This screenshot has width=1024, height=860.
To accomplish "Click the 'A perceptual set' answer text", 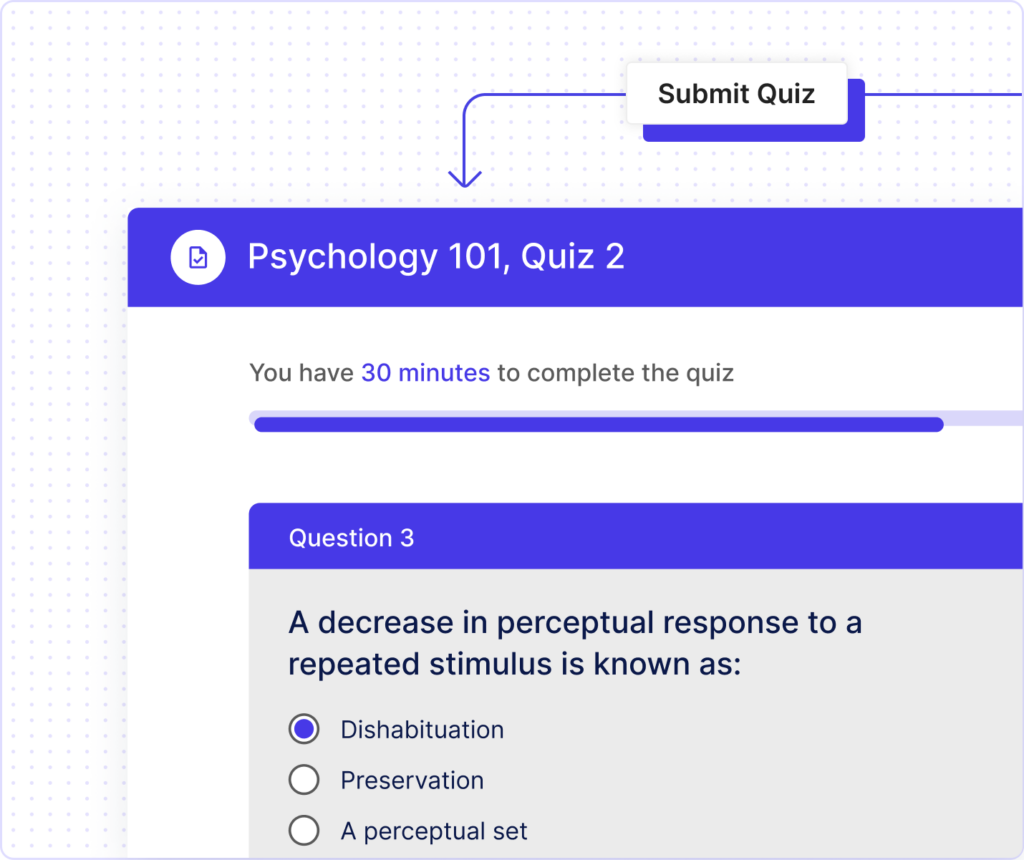I will 434,831.
